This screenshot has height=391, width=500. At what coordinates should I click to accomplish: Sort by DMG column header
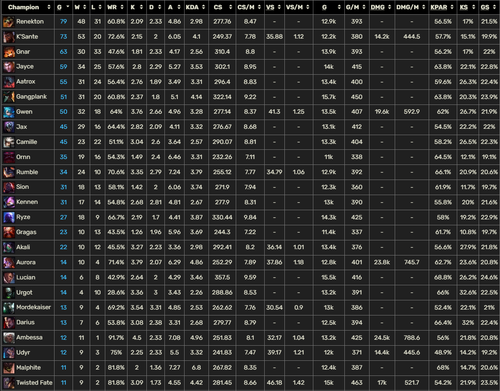point(381,7)
